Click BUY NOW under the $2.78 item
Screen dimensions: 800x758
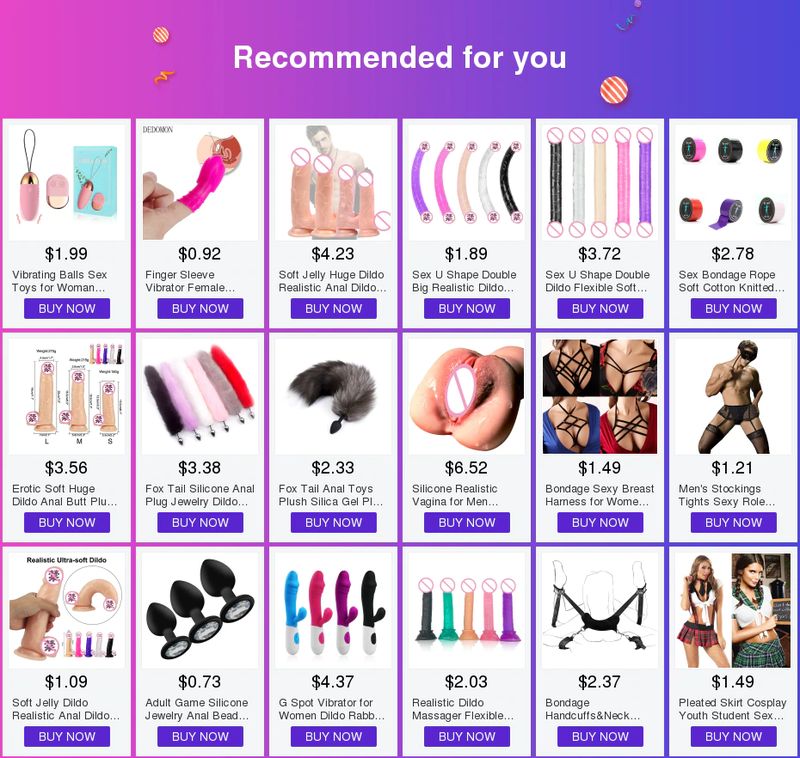(733, 309)
